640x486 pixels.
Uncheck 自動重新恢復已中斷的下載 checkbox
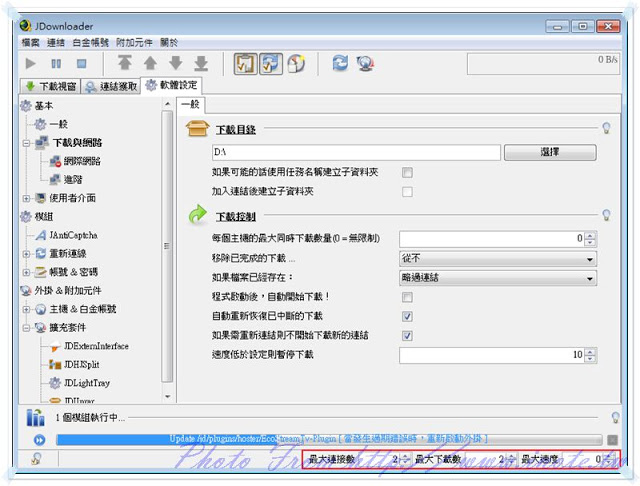click(x=407, y=316)
